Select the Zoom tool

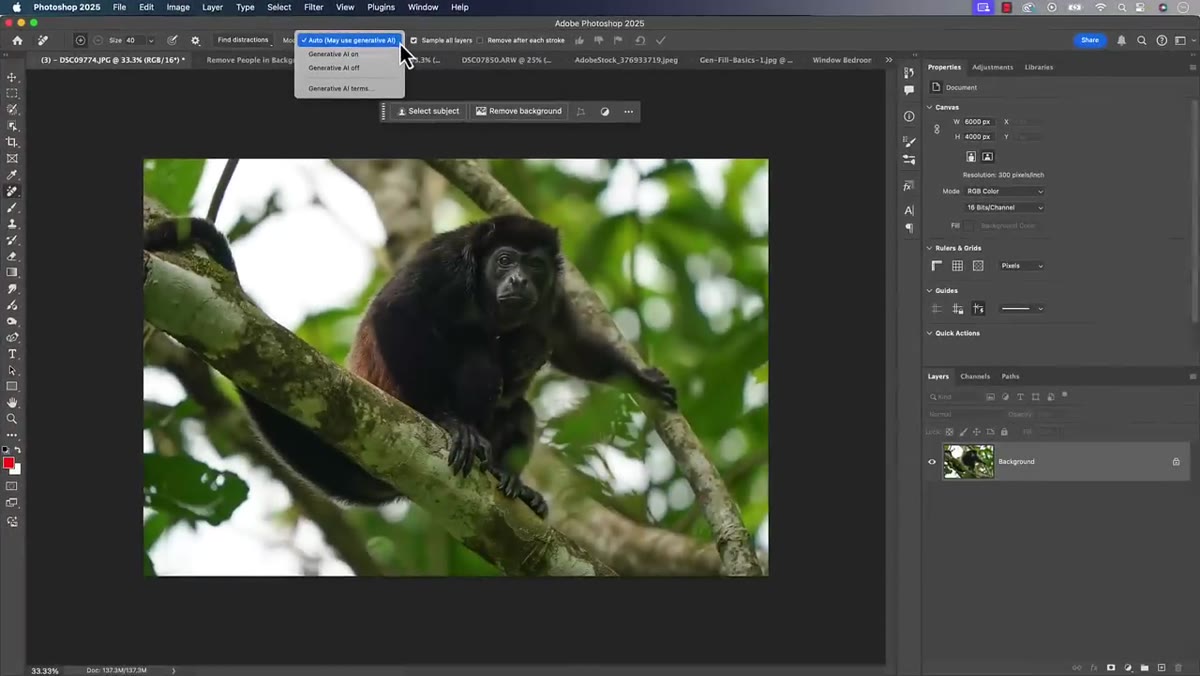coord(12,419)
